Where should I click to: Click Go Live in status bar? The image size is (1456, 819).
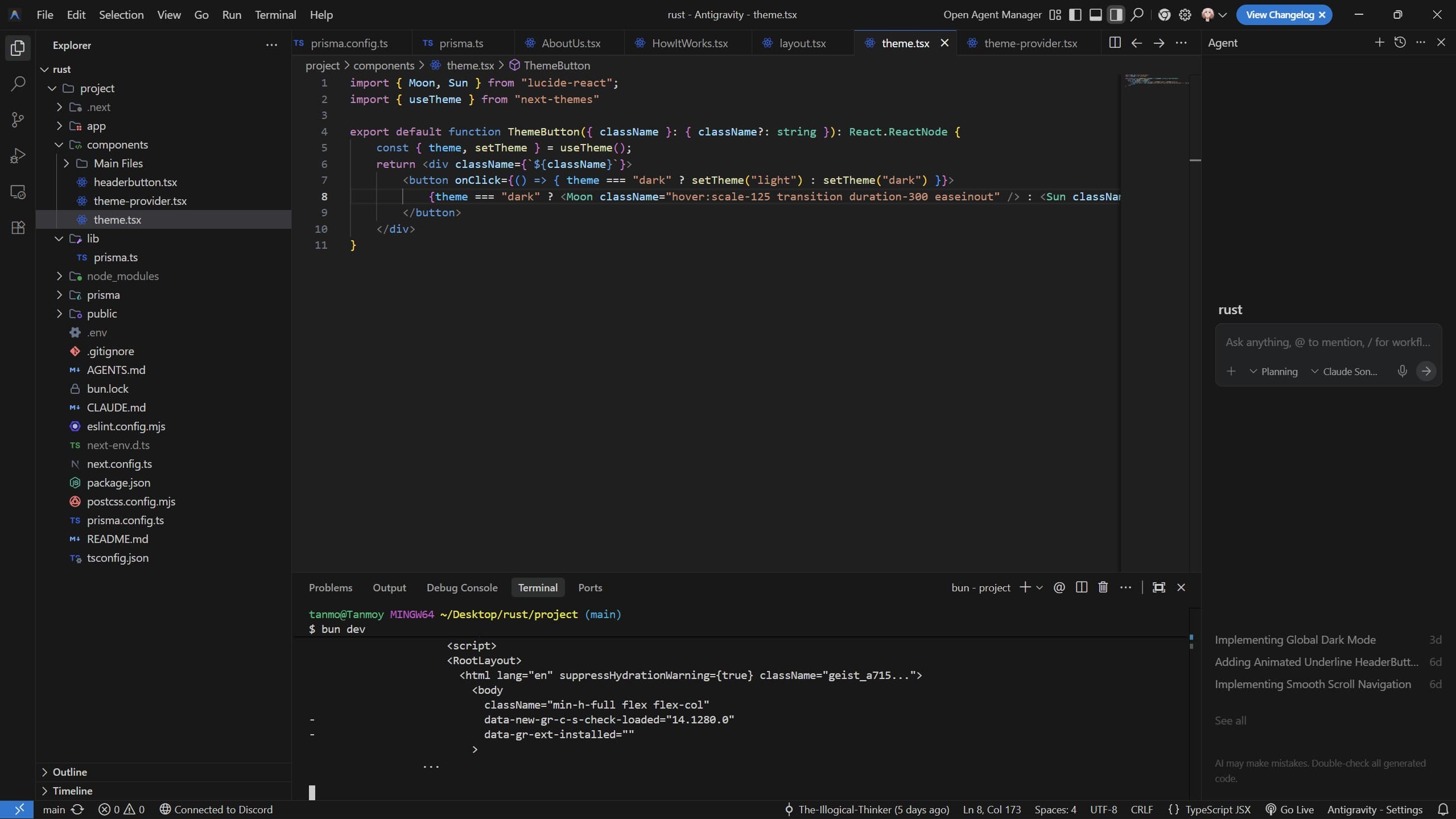click(x=1290, y=809)
